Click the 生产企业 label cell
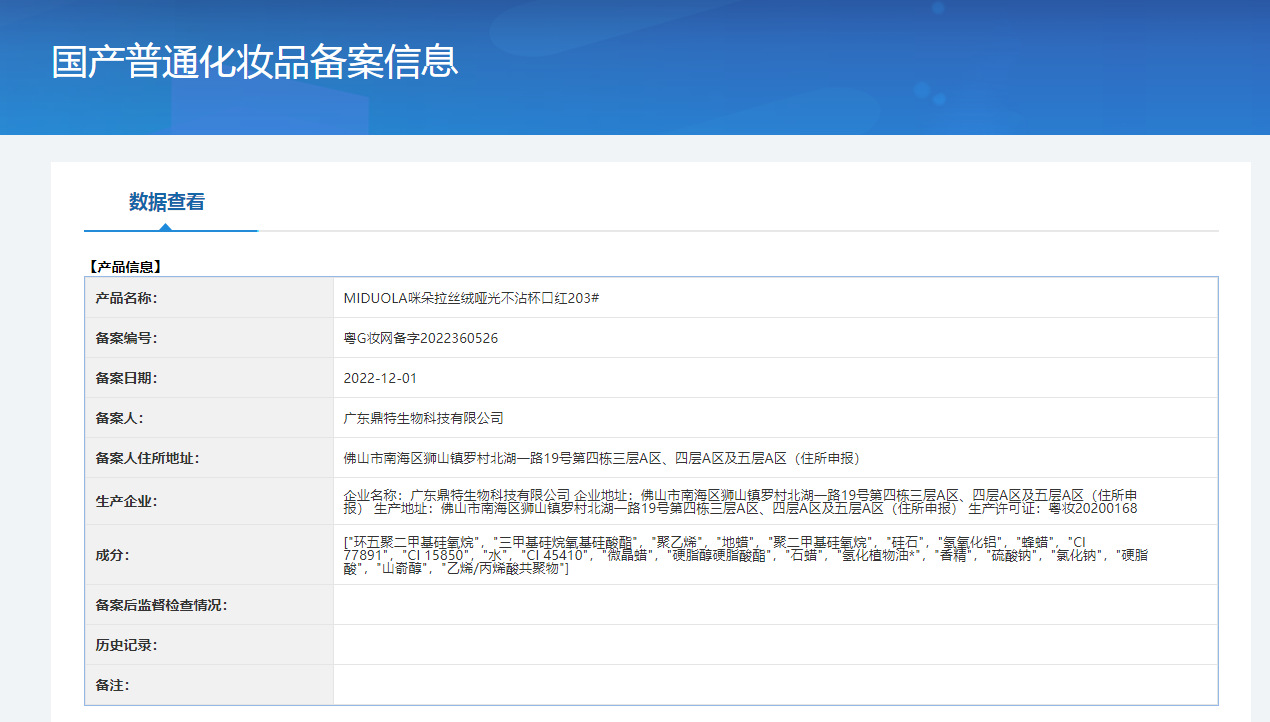The width and height of the screenshot is (1270, 722). click(x=209, y=501)
